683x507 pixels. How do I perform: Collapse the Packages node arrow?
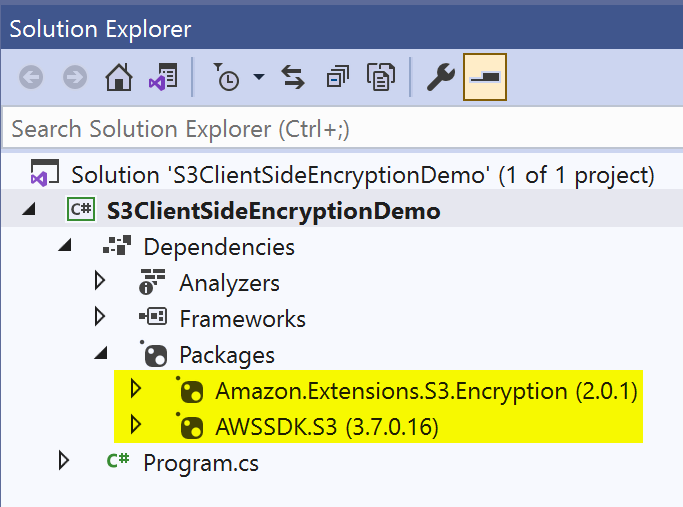pyautogui.click(x=101, y=355)
